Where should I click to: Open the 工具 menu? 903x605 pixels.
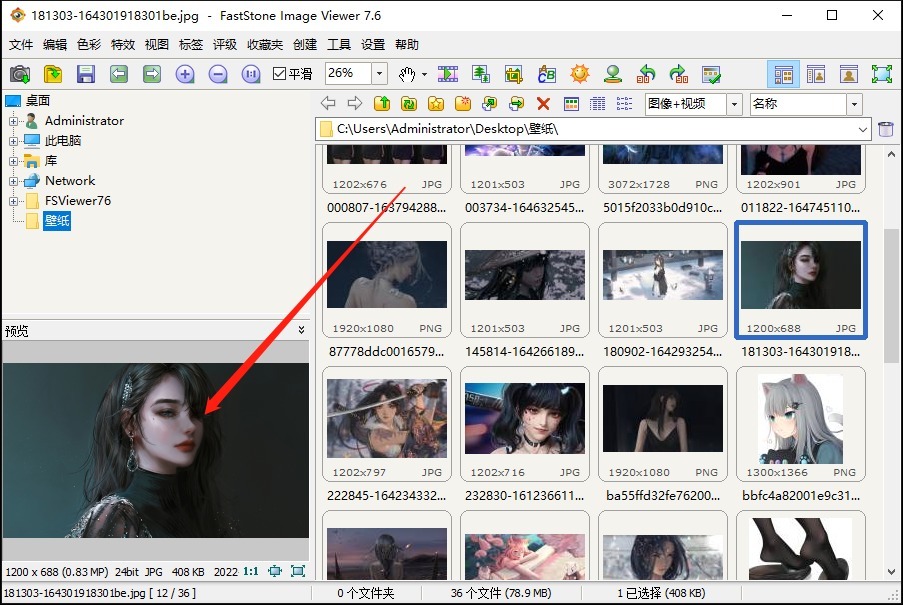pyautogui.click(x=339, y=45)
